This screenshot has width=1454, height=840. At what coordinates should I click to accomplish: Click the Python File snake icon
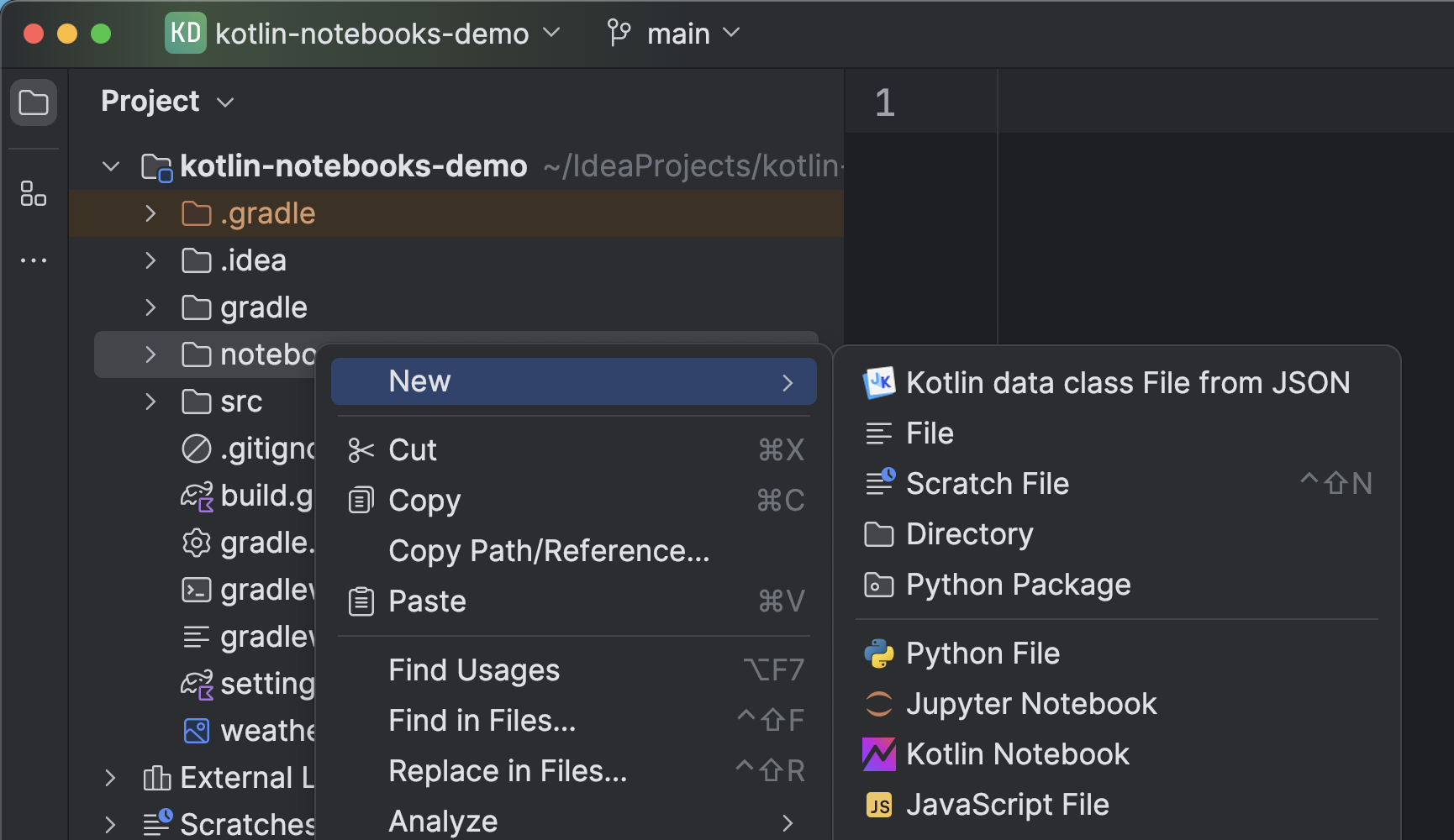pos(879,654)
